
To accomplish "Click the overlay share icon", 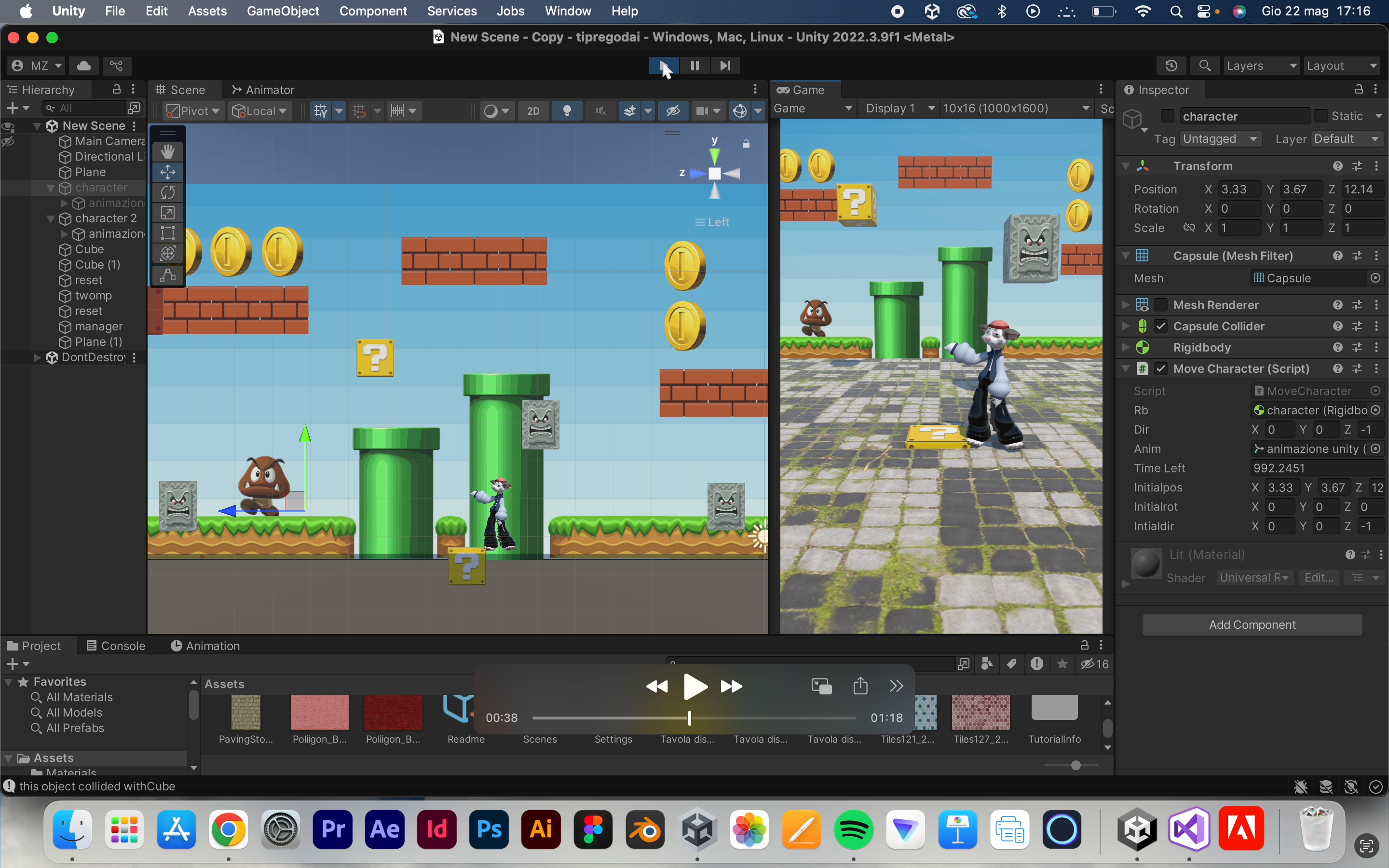I will click(860, 685).
